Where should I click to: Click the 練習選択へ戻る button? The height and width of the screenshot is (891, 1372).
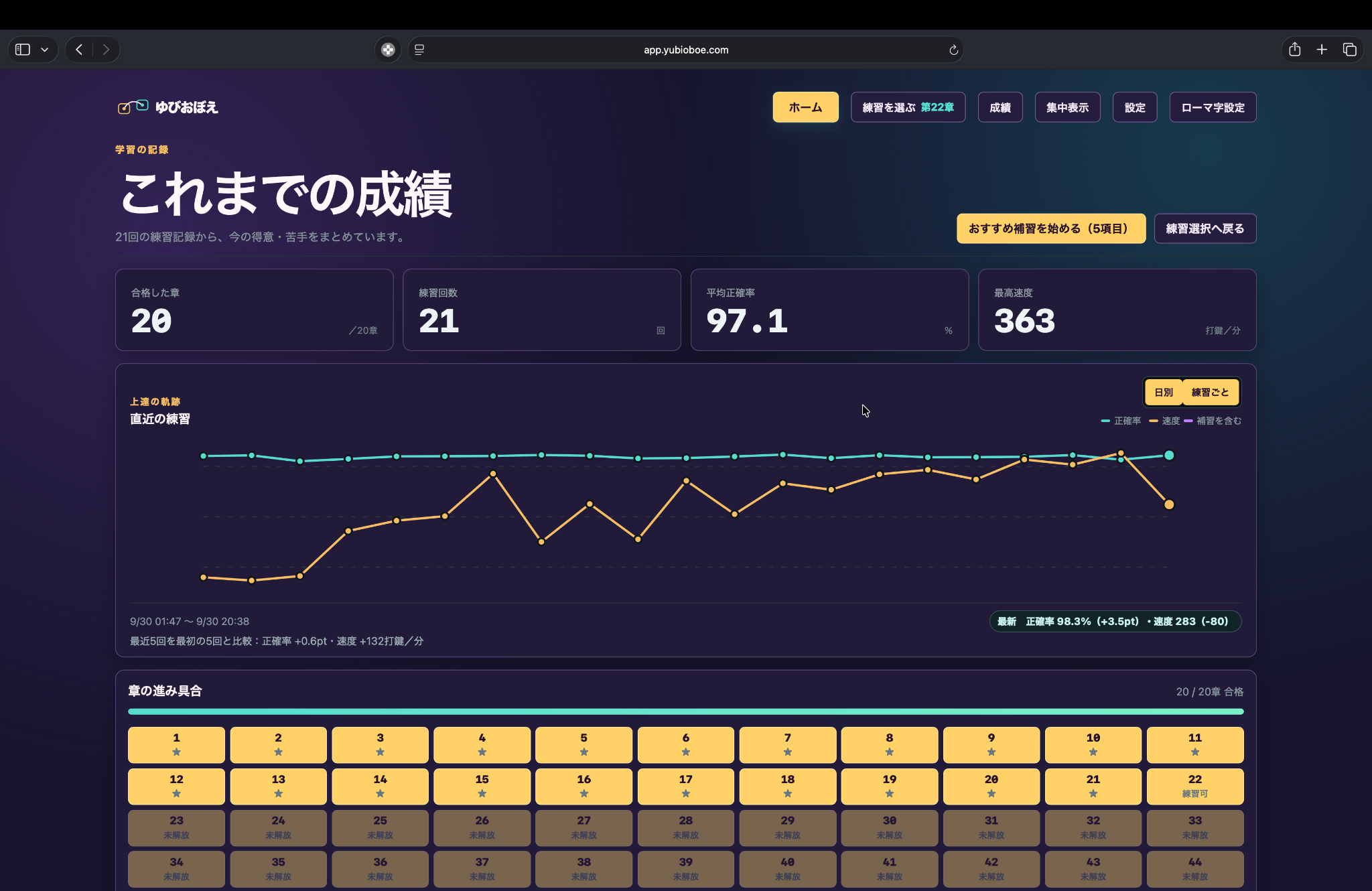1205,228
